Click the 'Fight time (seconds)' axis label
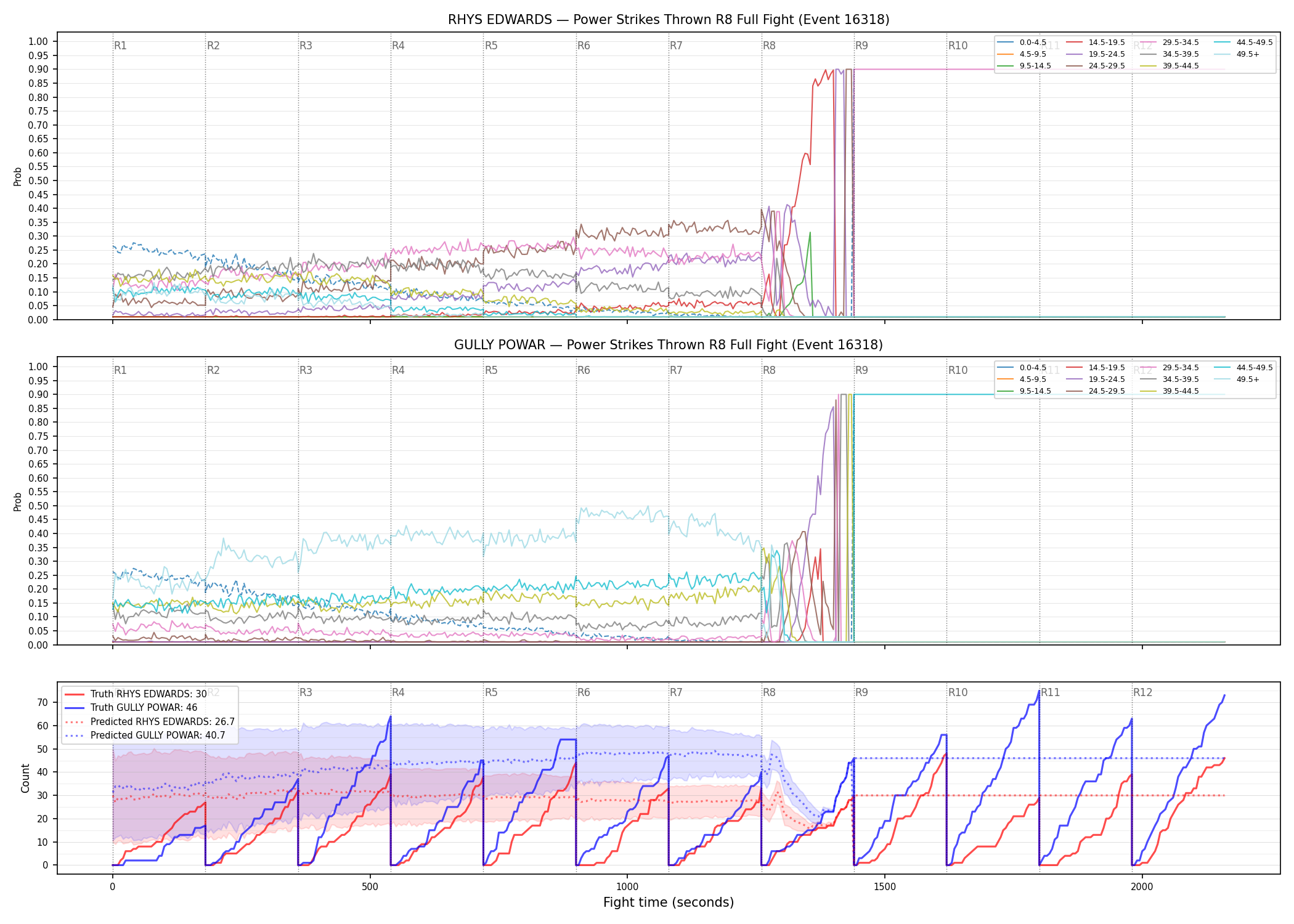 669,902
